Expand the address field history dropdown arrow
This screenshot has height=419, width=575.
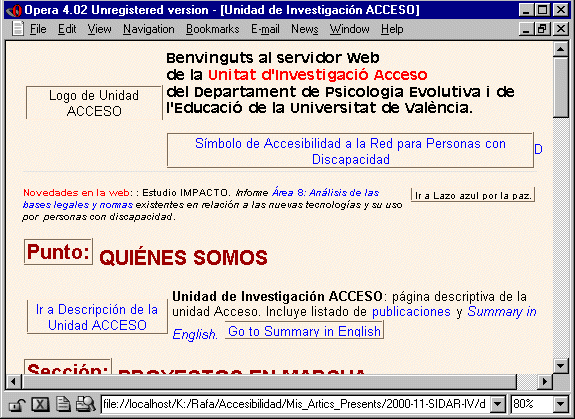coord(498,404)
